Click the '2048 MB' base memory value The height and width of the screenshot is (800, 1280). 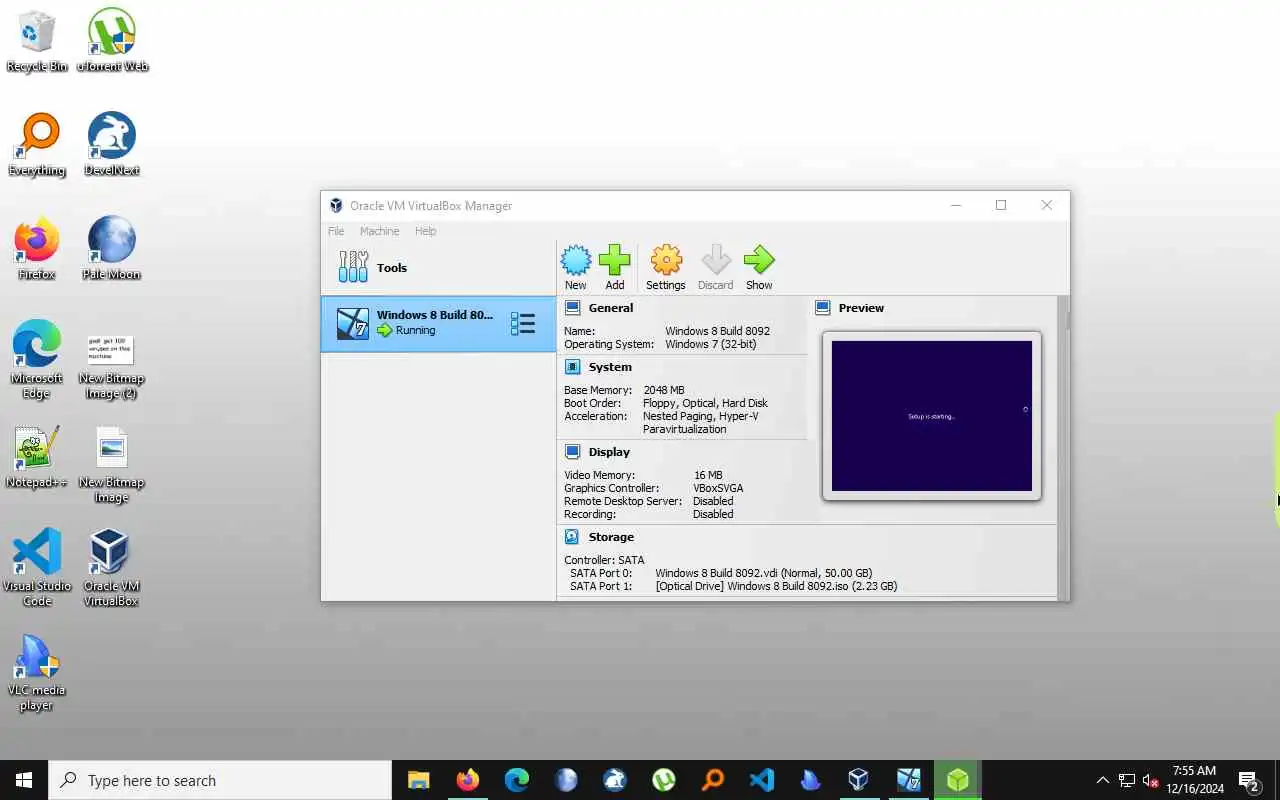coord(664,390)
